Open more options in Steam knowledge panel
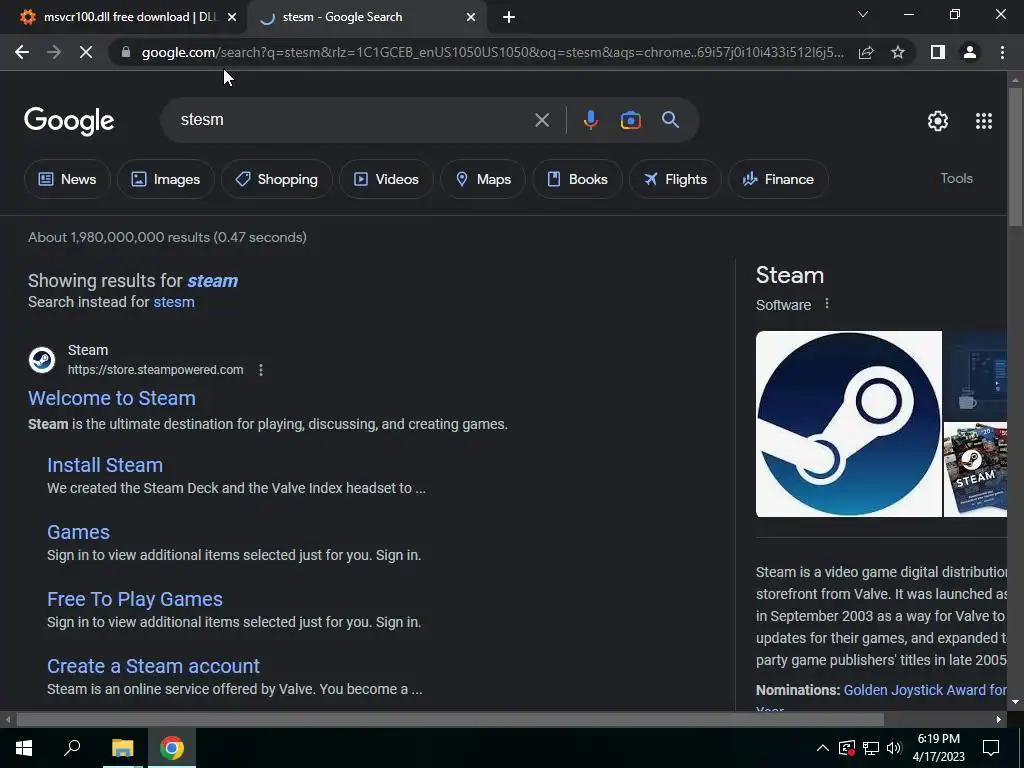This screenshot has width=1024, height=768. click(827, 304)
